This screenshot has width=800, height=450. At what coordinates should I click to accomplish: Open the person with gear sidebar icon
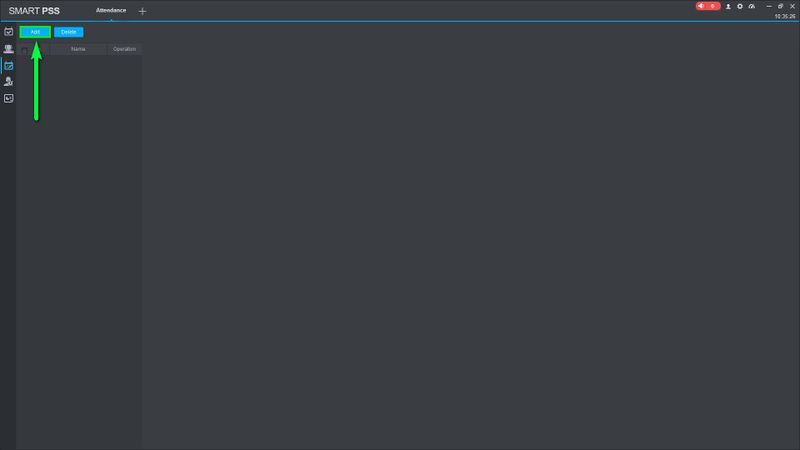tap(9, 82)
